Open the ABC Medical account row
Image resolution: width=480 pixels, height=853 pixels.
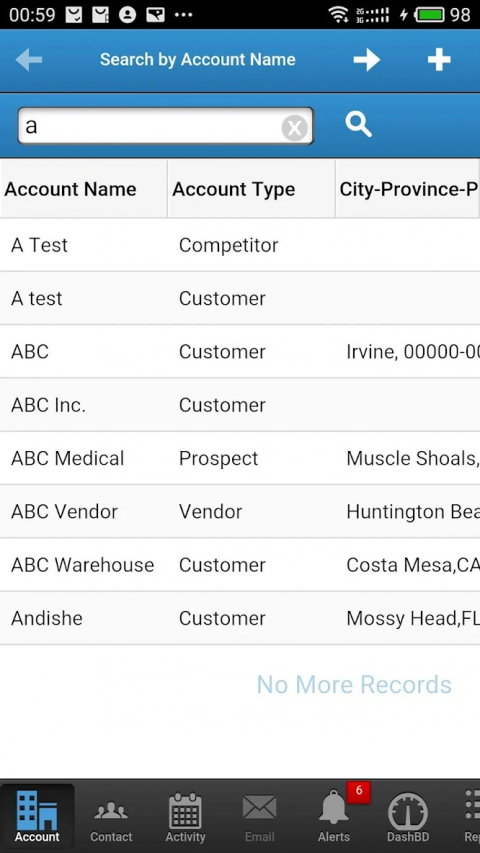point(240,459)
